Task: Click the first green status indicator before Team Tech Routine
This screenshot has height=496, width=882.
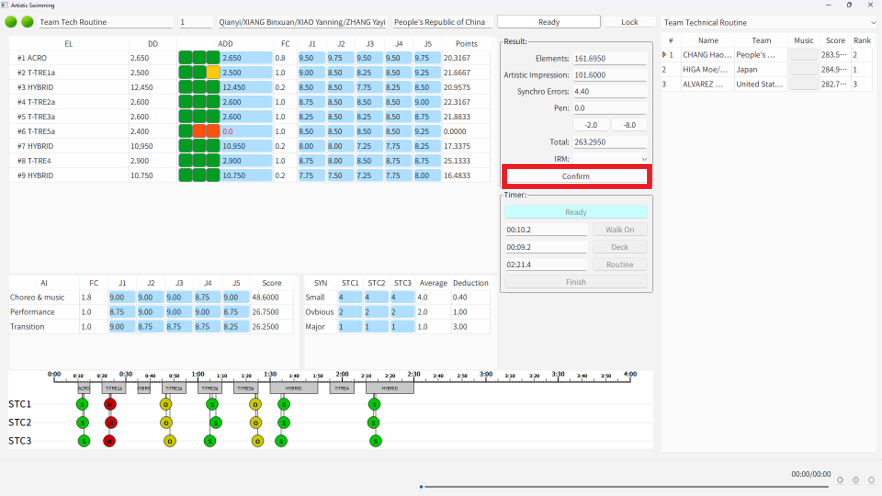Action: [11, 22]
